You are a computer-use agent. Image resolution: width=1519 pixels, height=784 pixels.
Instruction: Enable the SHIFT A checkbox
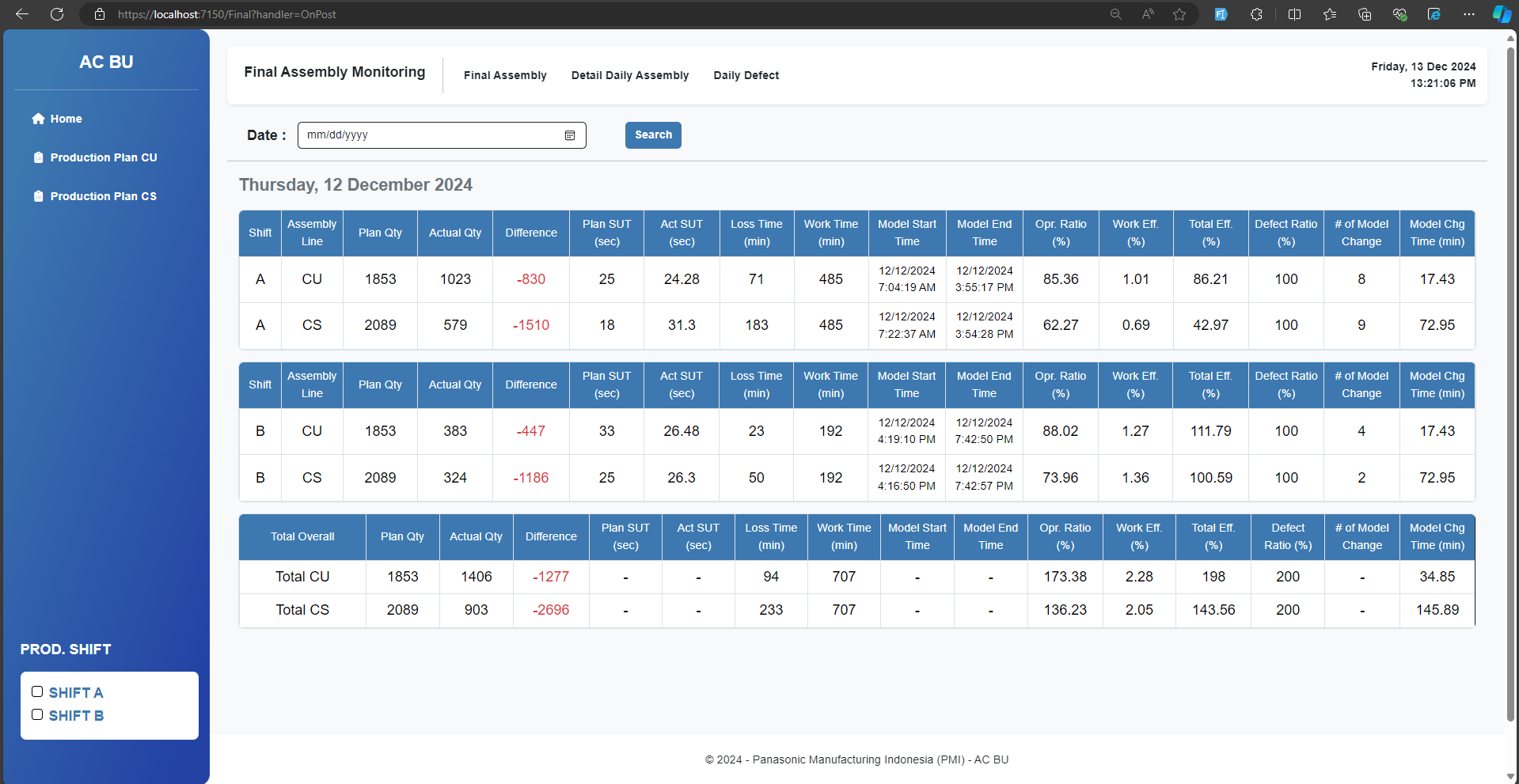[37, 691]
